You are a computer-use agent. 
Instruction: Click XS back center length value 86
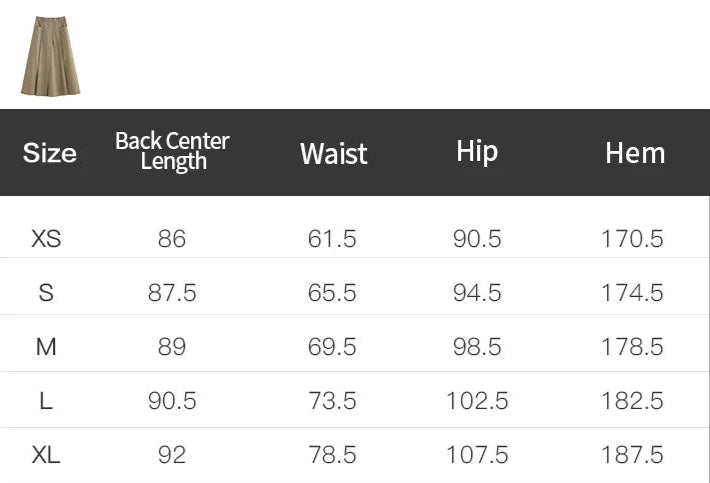click(172, 239)
